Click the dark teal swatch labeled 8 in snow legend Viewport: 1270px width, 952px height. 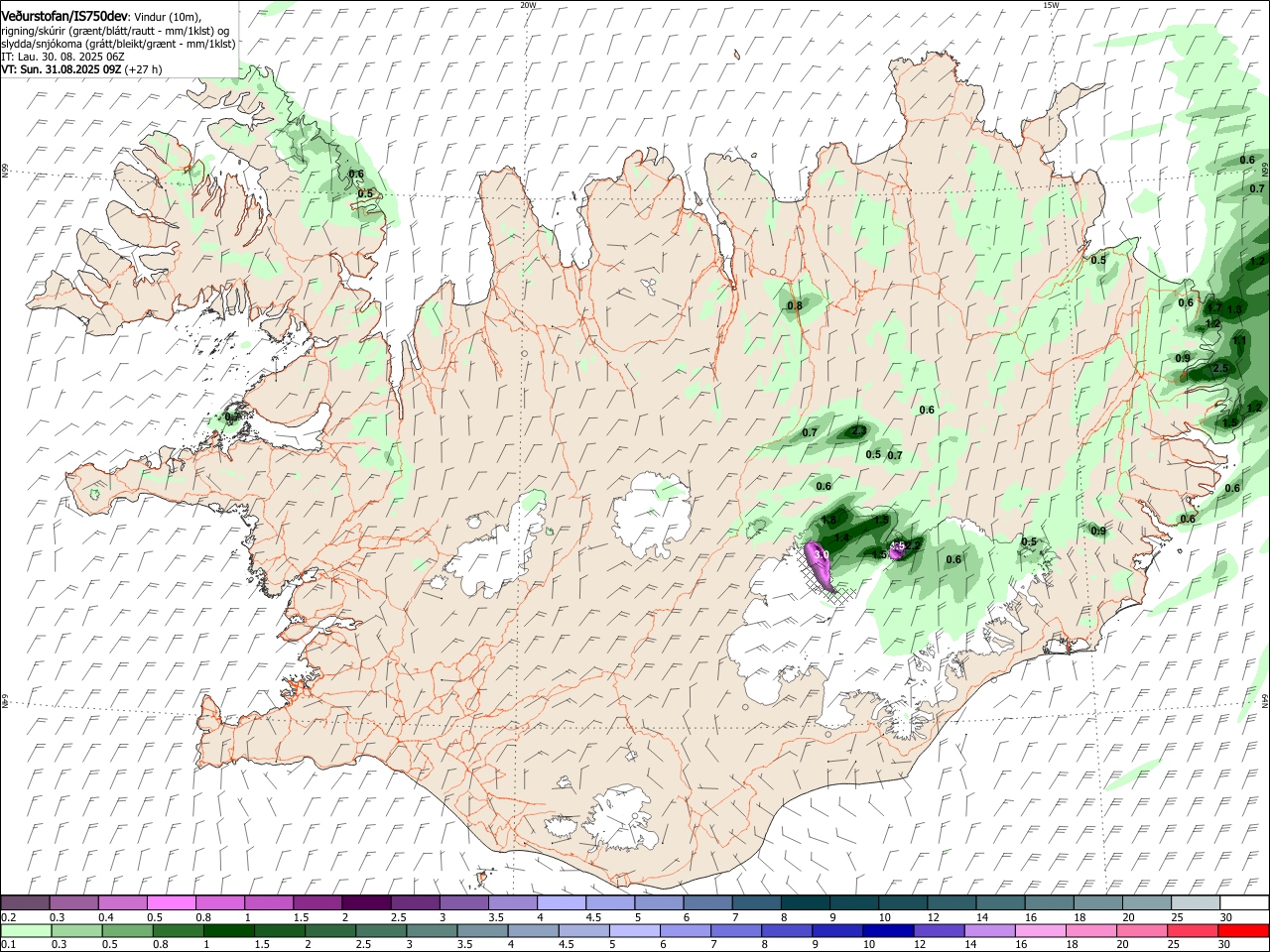(x=805, y=903)
